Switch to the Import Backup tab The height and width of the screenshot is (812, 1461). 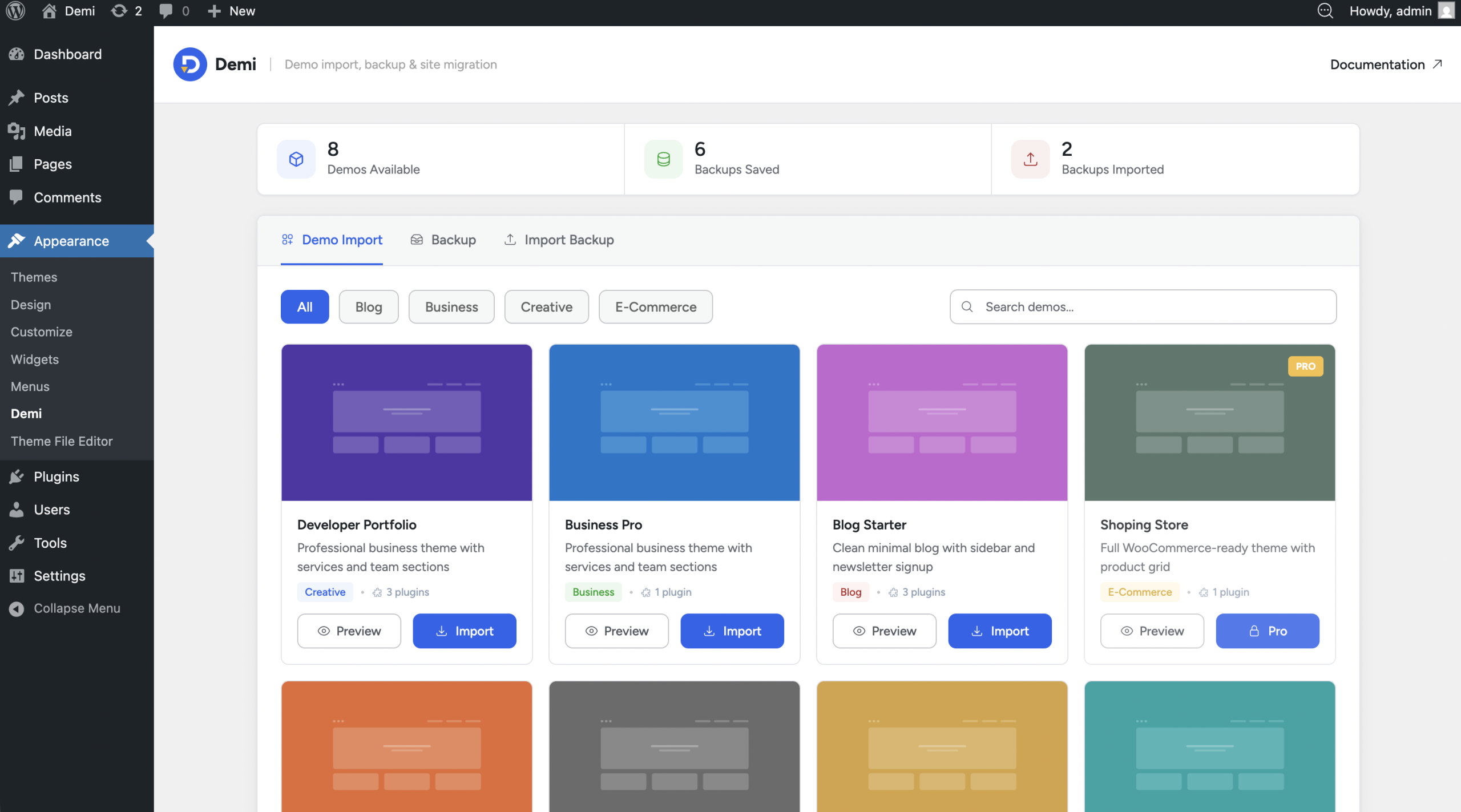click(559, 240)
